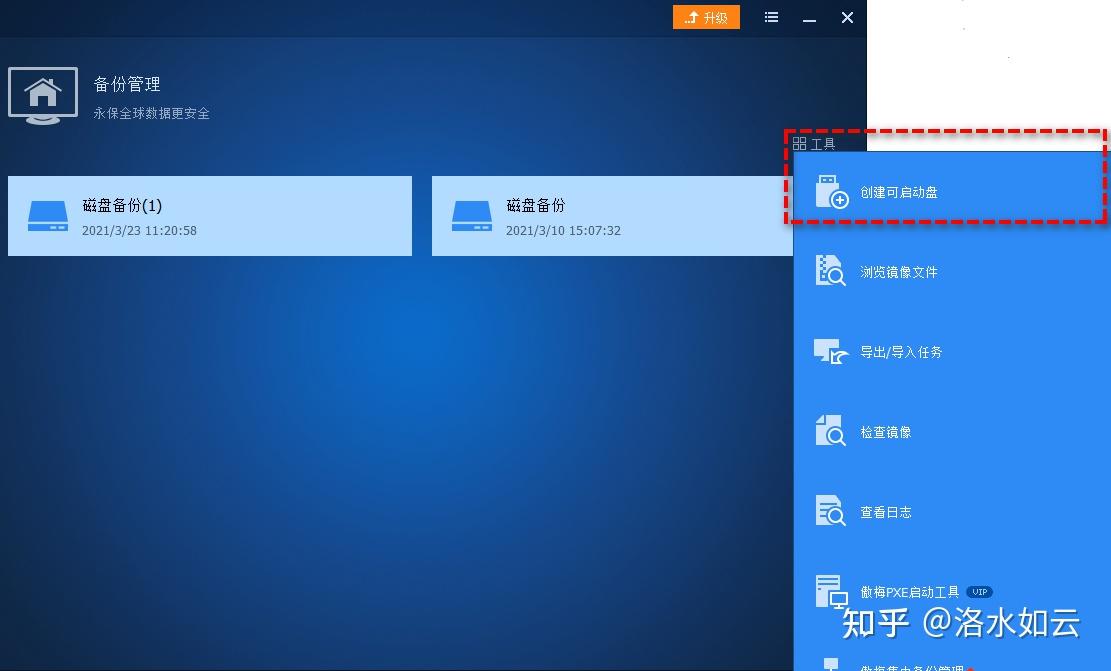Image resolution: width=1111 pixels, height=671 pixels.
Task: Click the 工具 grid icon
Action: pos(799,144)
